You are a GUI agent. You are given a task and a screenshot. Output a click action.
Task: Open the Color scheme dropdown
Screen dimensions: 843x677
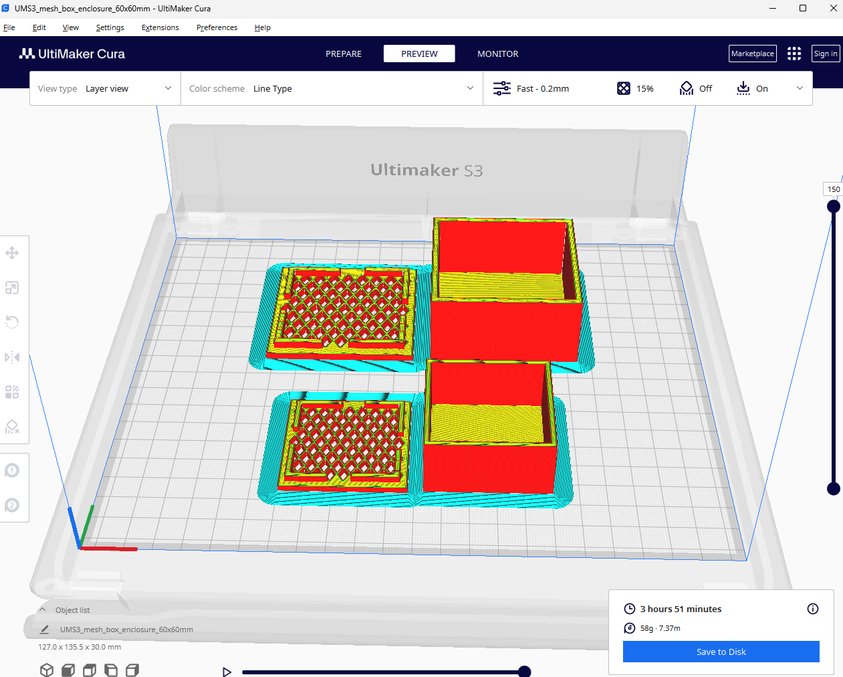tap(331, 89)
